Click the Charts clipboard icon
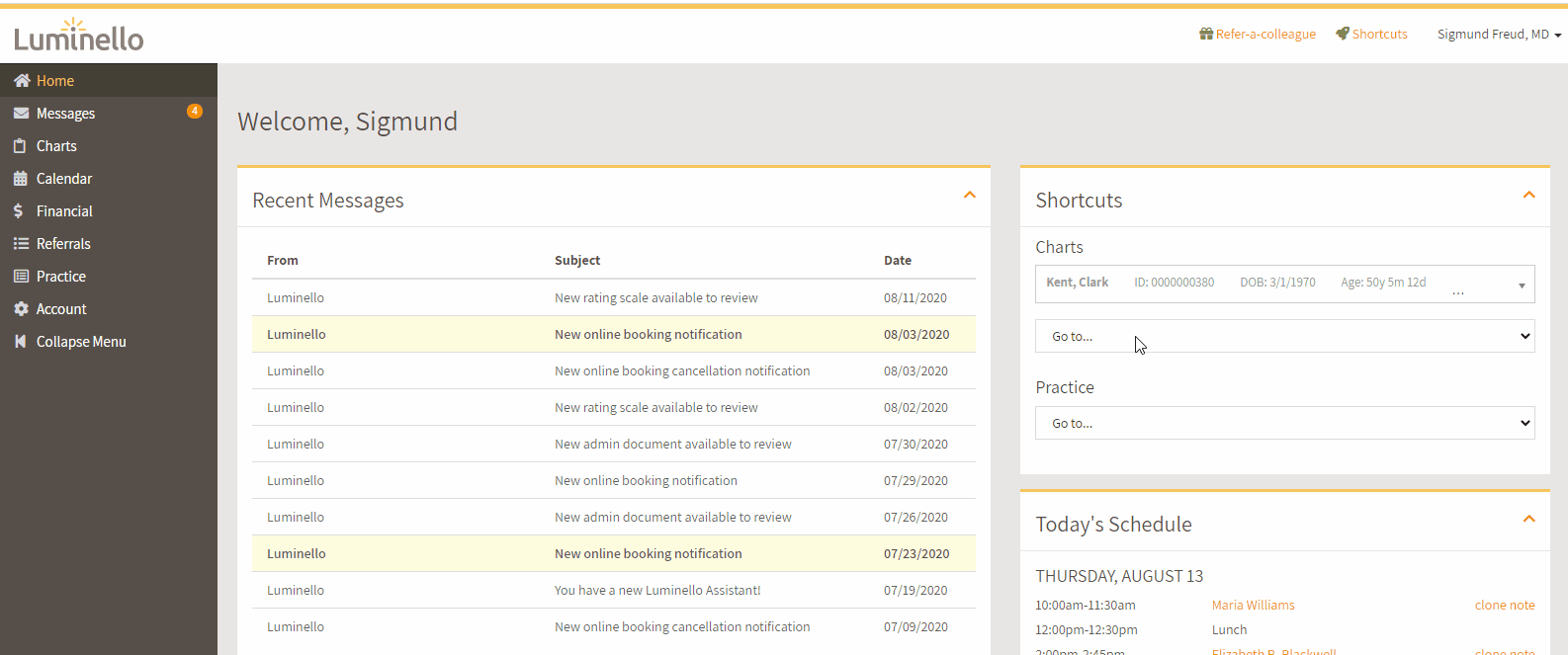This screenshot has height=655, width=1568. pyautogui.click(x=20, y=146)
